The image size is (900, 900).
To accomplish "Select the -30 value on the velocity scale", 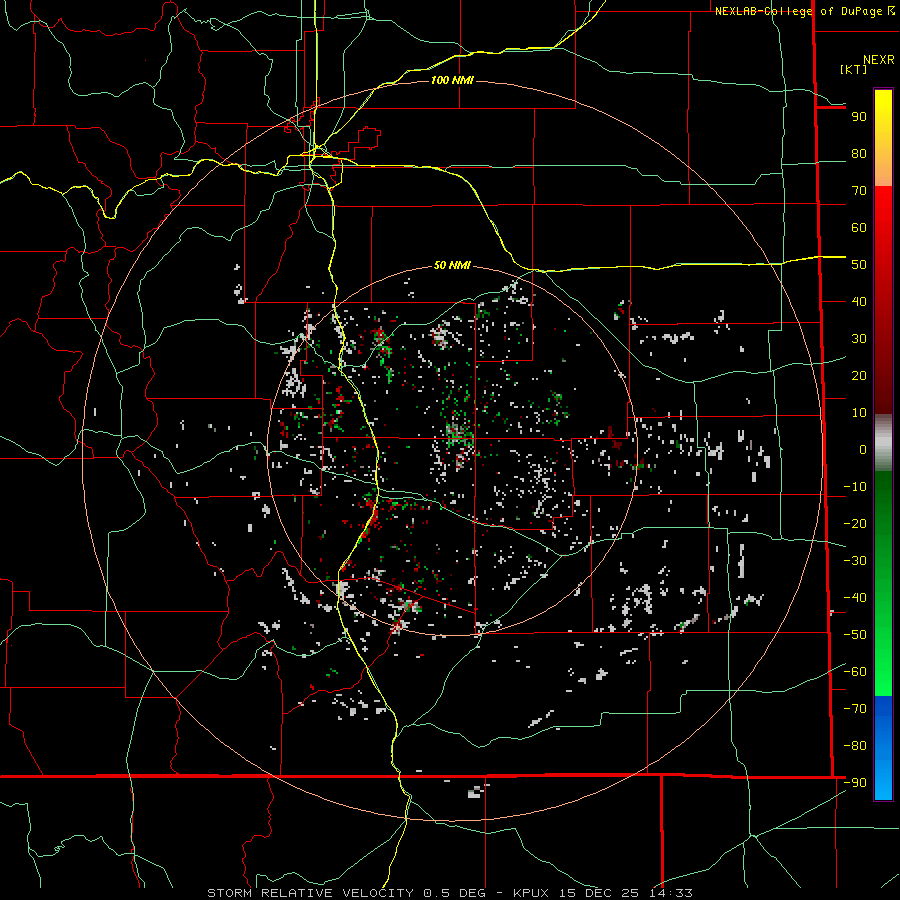I will [855, 561].
